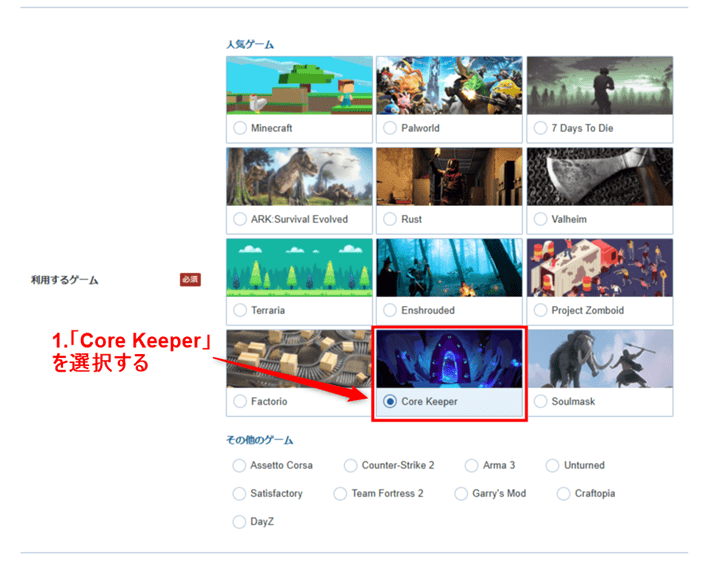The height and width of the screenshot is (563, 710).
Task: Select the Garry's Mod radio button
Action: coord(461,494)
